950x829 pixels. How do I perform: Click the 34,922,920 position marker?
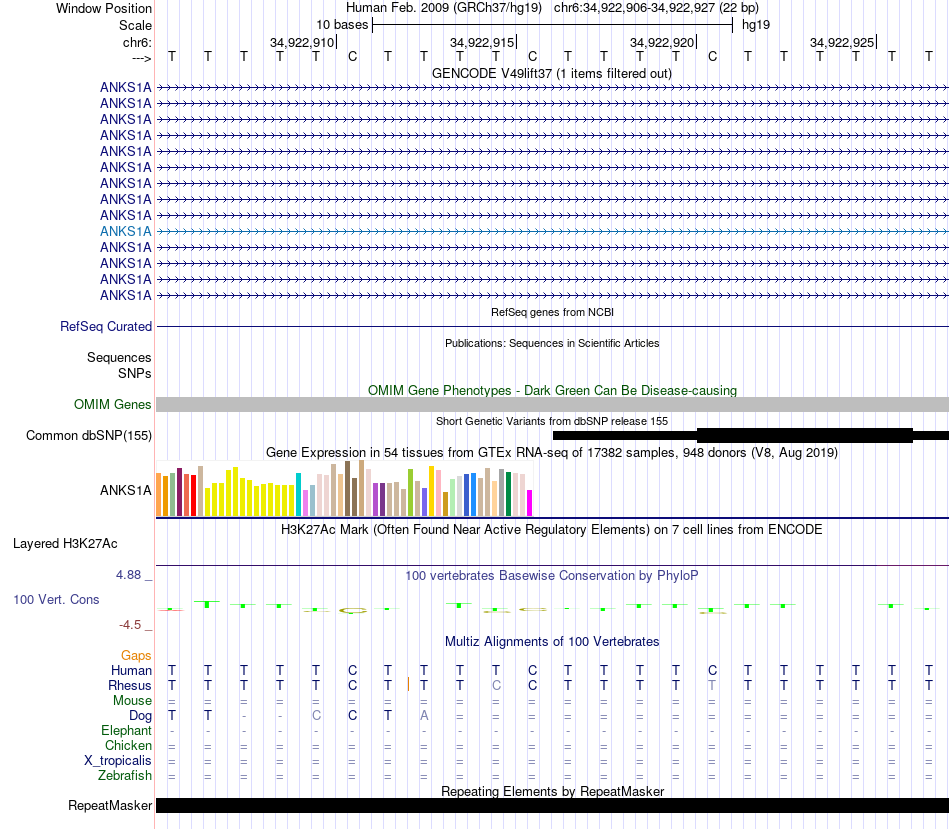coord(662,42)
